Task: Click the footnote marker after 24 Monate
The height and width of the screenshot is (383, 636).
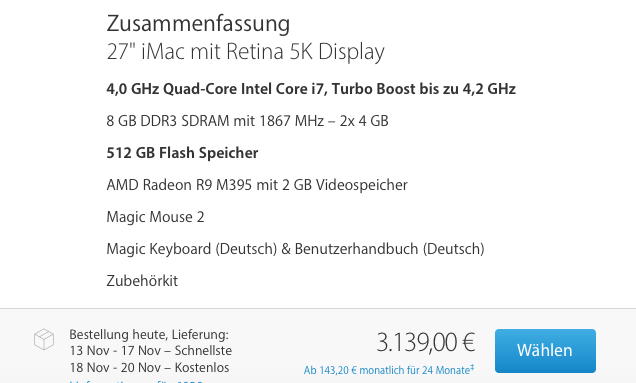Action: [x=472, y=367]
